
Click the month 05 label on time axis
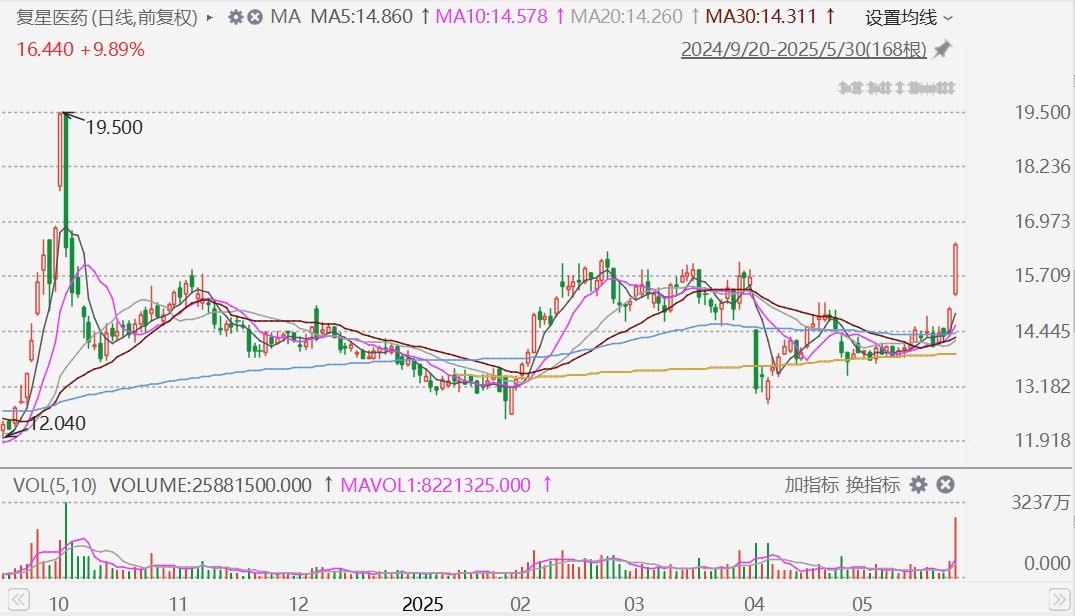(862, 604)
